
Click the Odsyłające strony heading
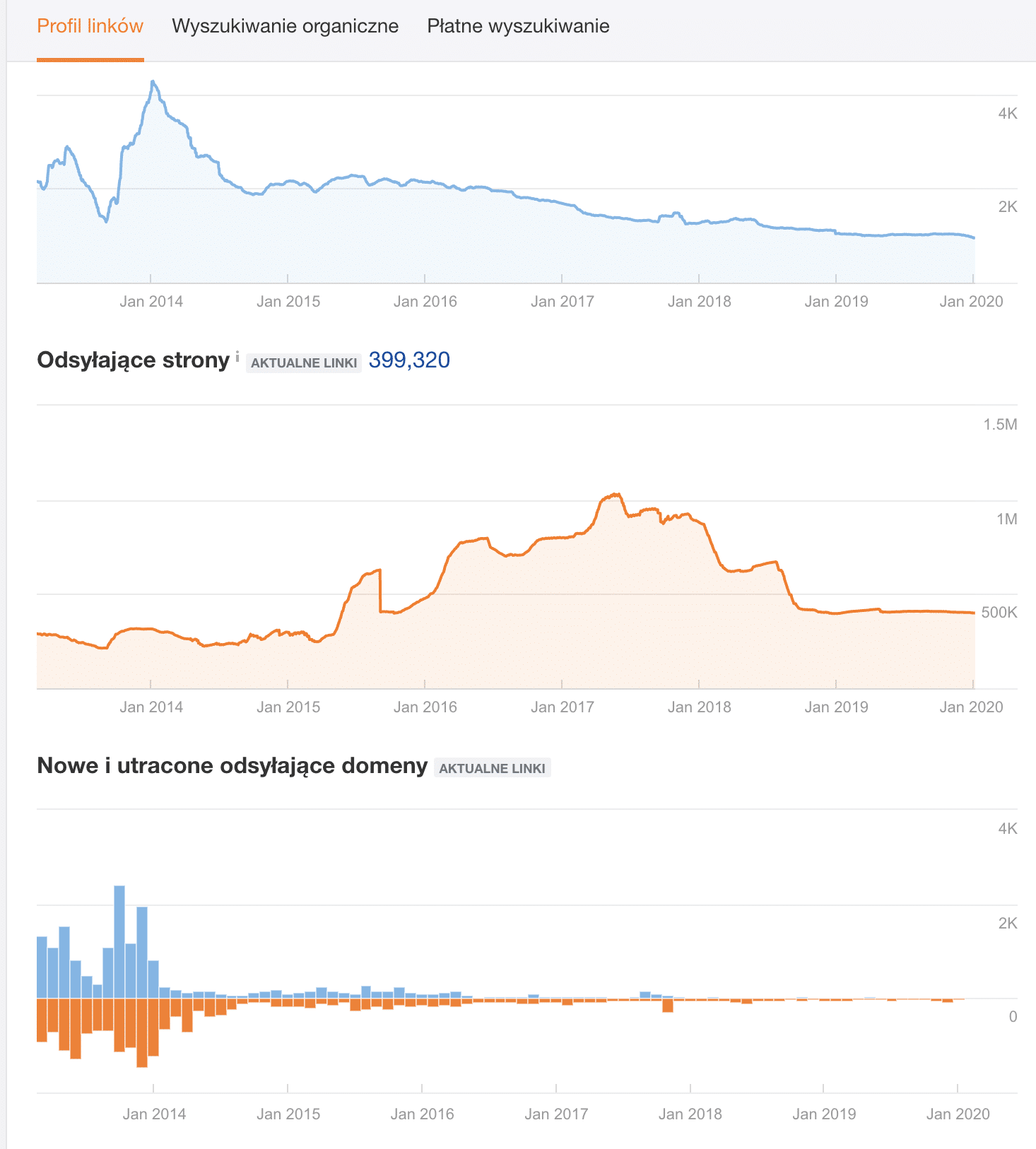click(x=133, y=360)
